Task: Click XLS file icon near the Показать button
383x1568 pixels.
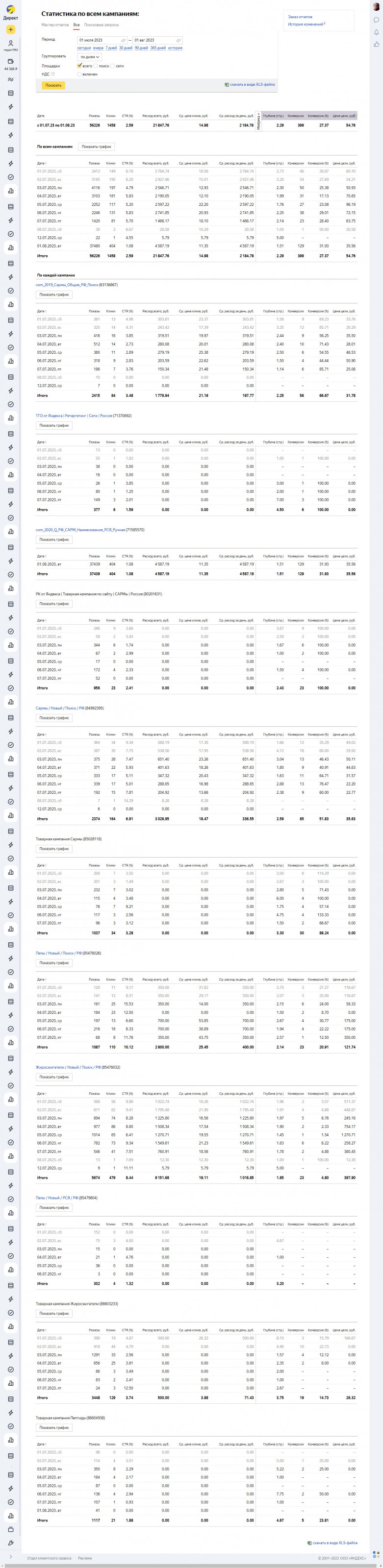Action: [x=227, y=85]
